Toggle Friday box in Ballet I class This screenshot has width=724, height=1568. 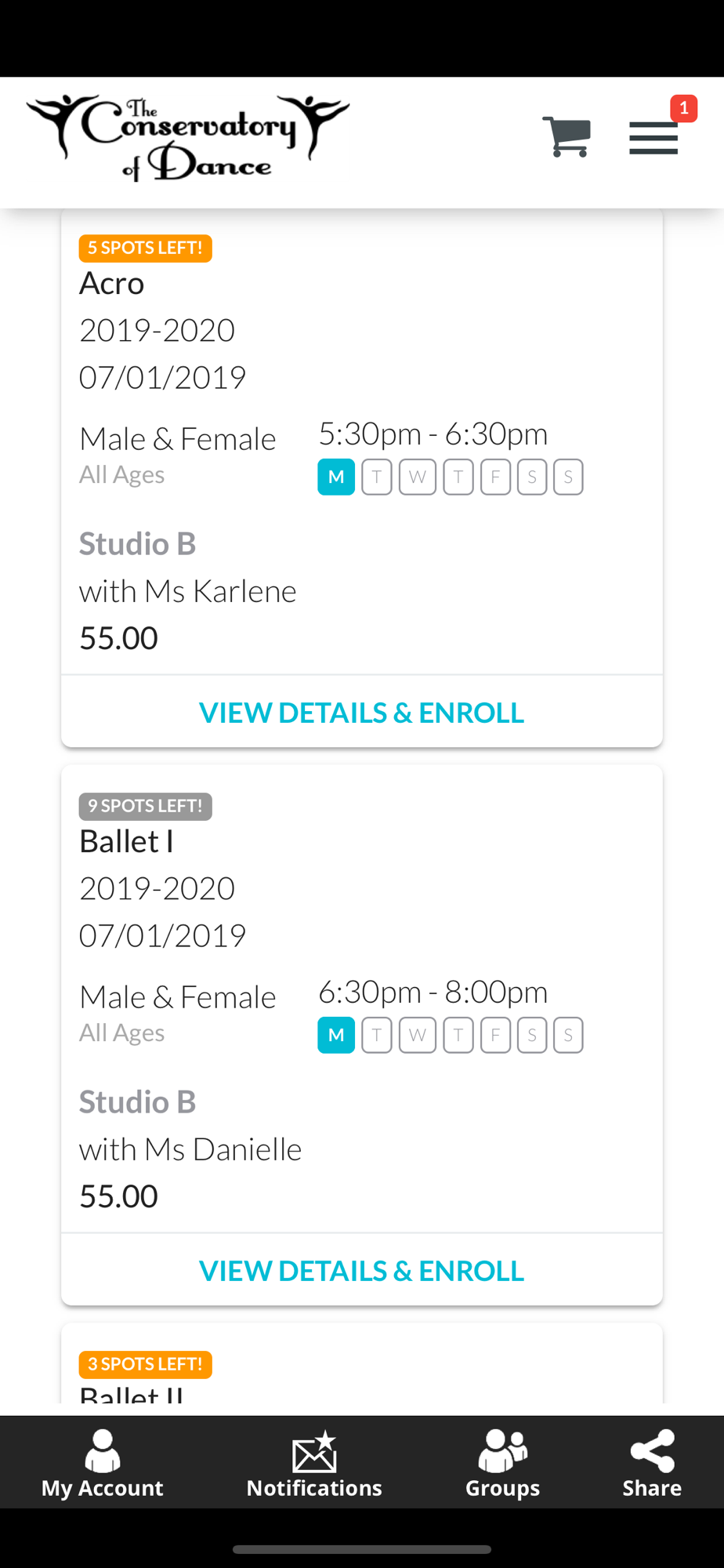point(495,1035)
